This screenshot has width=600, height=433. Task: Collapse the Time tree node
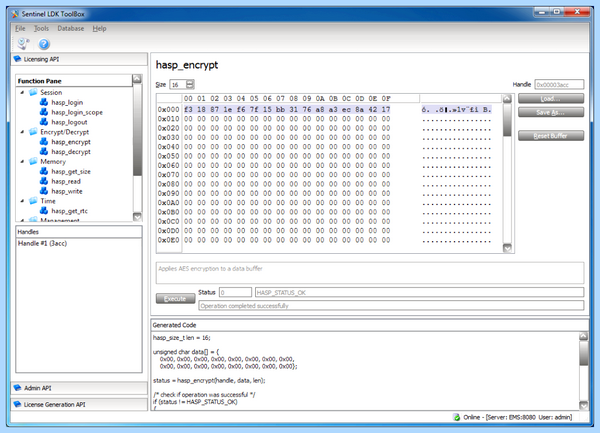pos(22,201)
